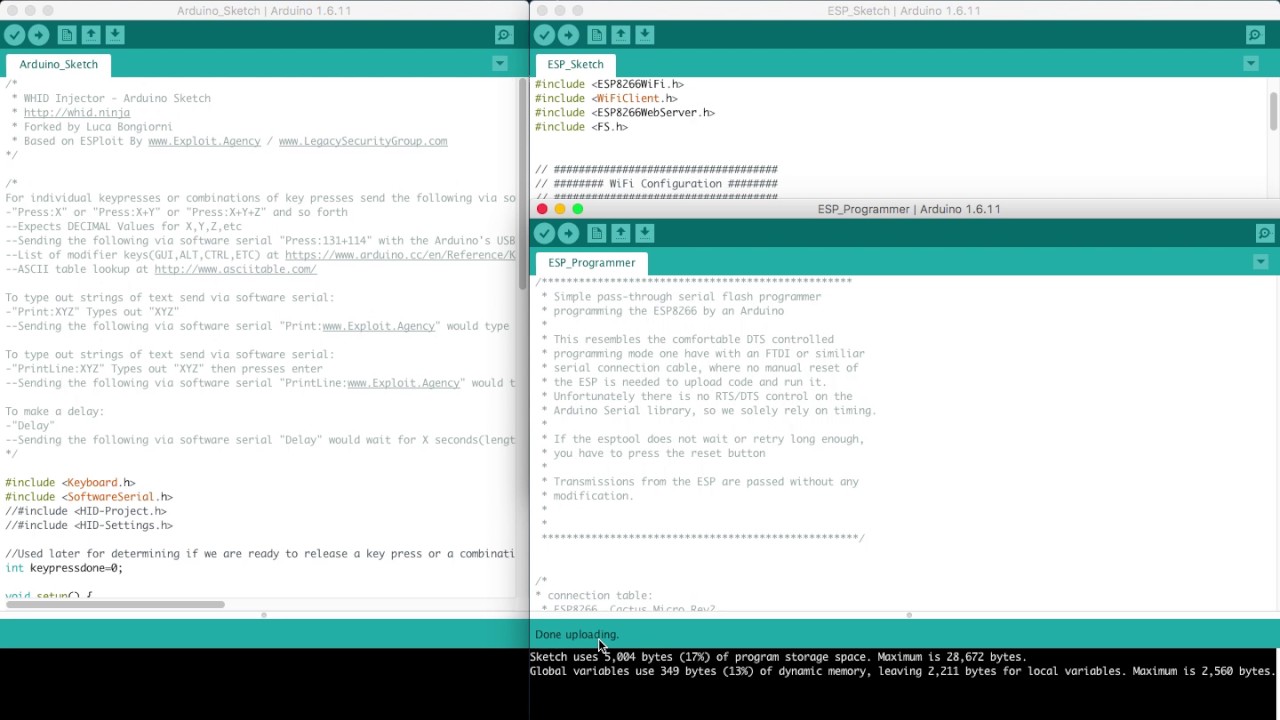Click '#include <FS.h>' line in ESP_Sketch
1280x720 pixels.
[581, 127]
